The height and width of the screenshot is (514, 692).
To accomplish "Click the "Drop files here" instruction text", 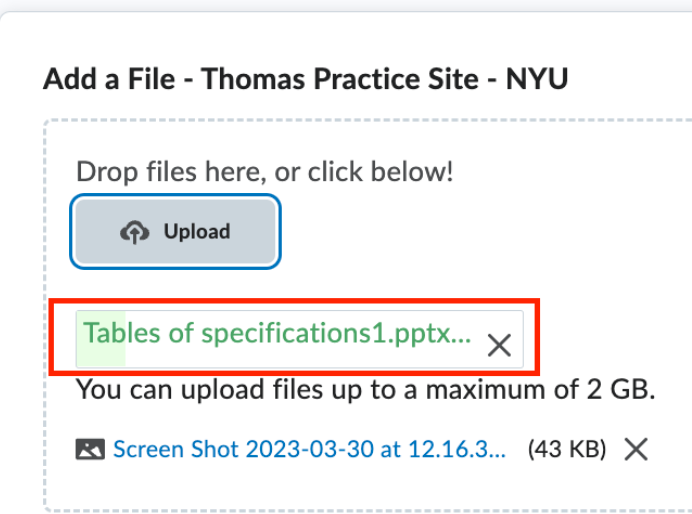I will point(264,172).
